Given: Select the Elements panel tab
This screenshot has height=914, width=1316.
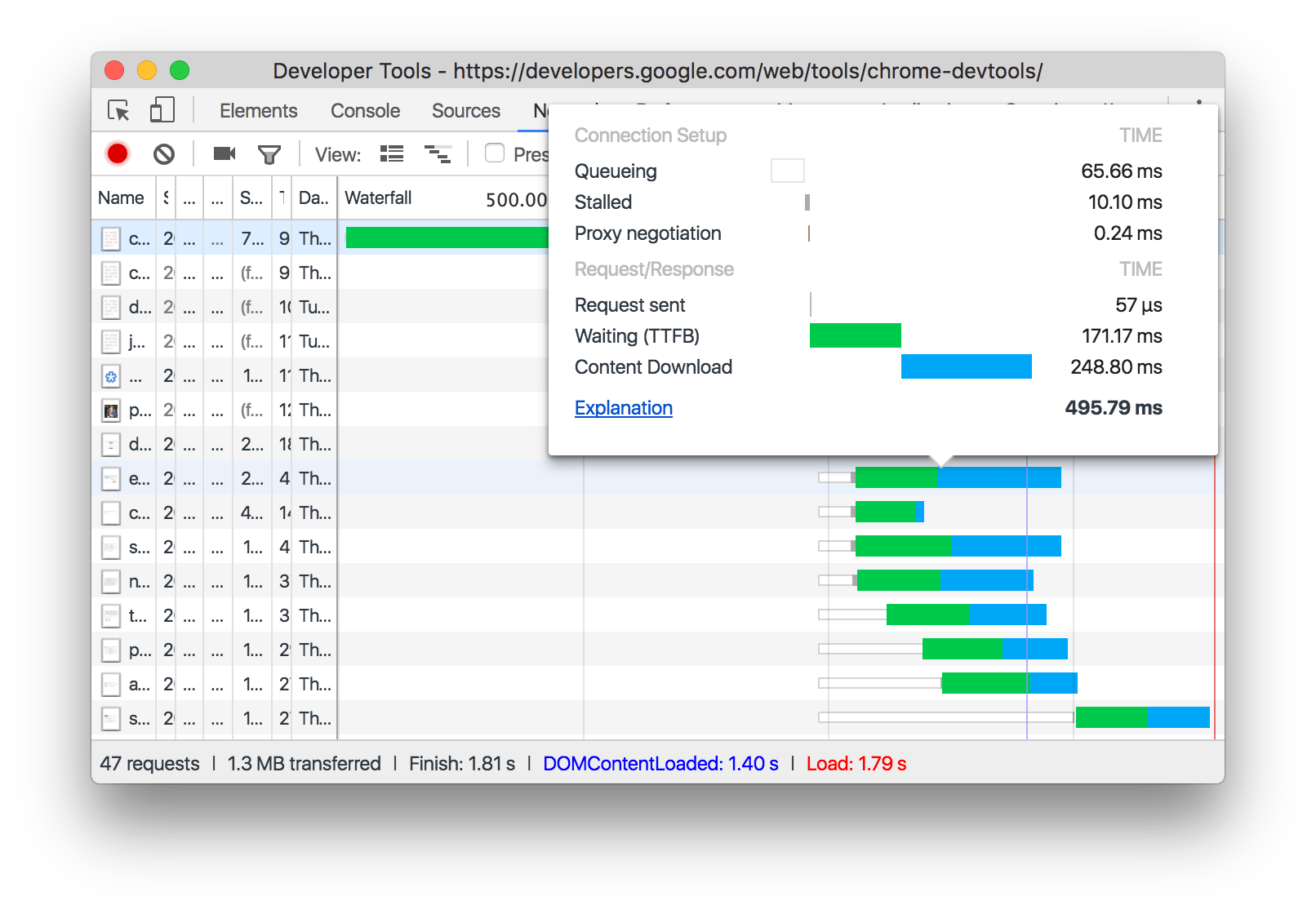Looking at the screenshot, I should tap(257, 110).
